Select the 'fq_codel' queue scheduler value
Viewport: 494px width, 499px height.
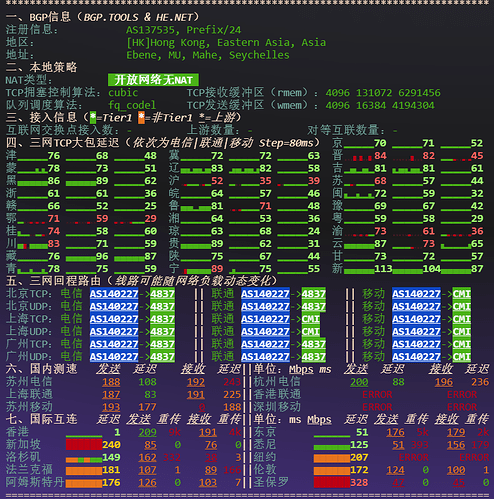tap(132, 105)
